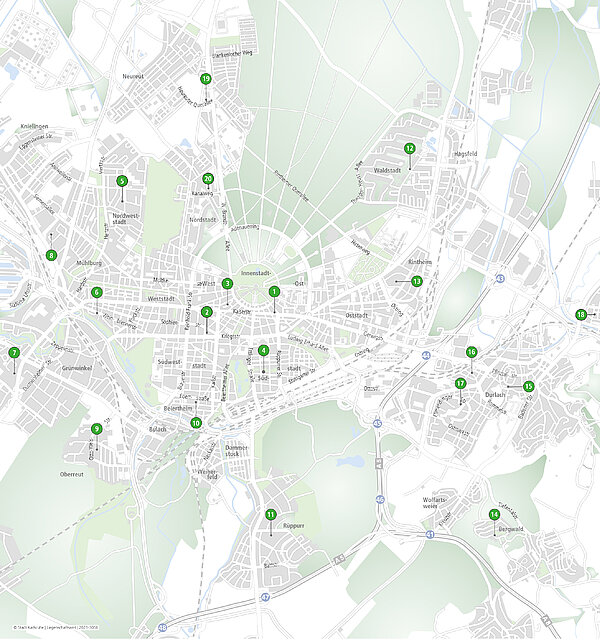This screenshot has height=642, width=600.
Task: Select marker 11 in Rüppurr
Action: pyautogui.click(x=271, y=514)
